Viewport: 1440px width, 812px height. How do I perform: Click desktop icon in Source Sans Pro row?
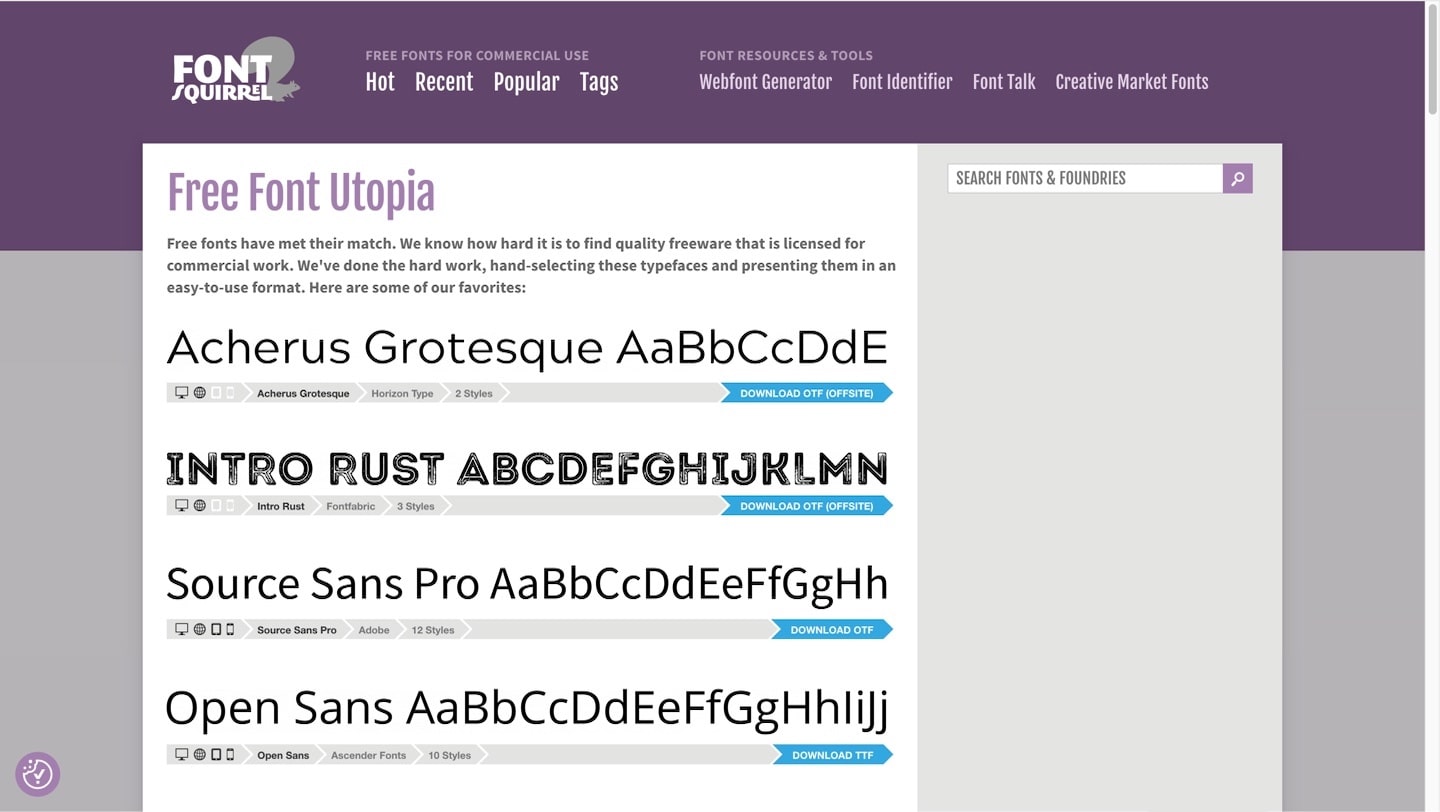(182, 630)
